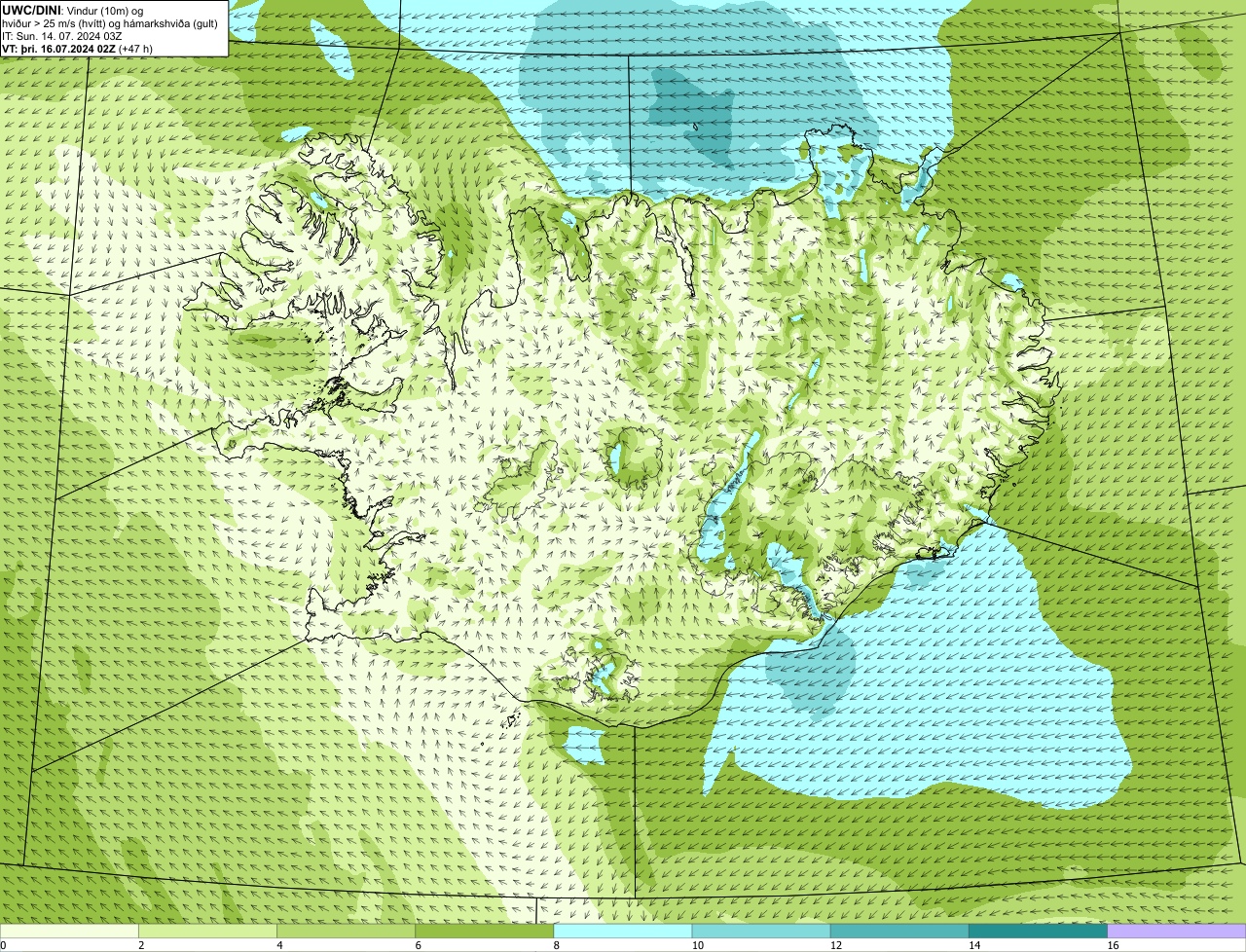This screenshot has width=1246, height=952.
Task: Click the legend label "10"
Action: 697,945
